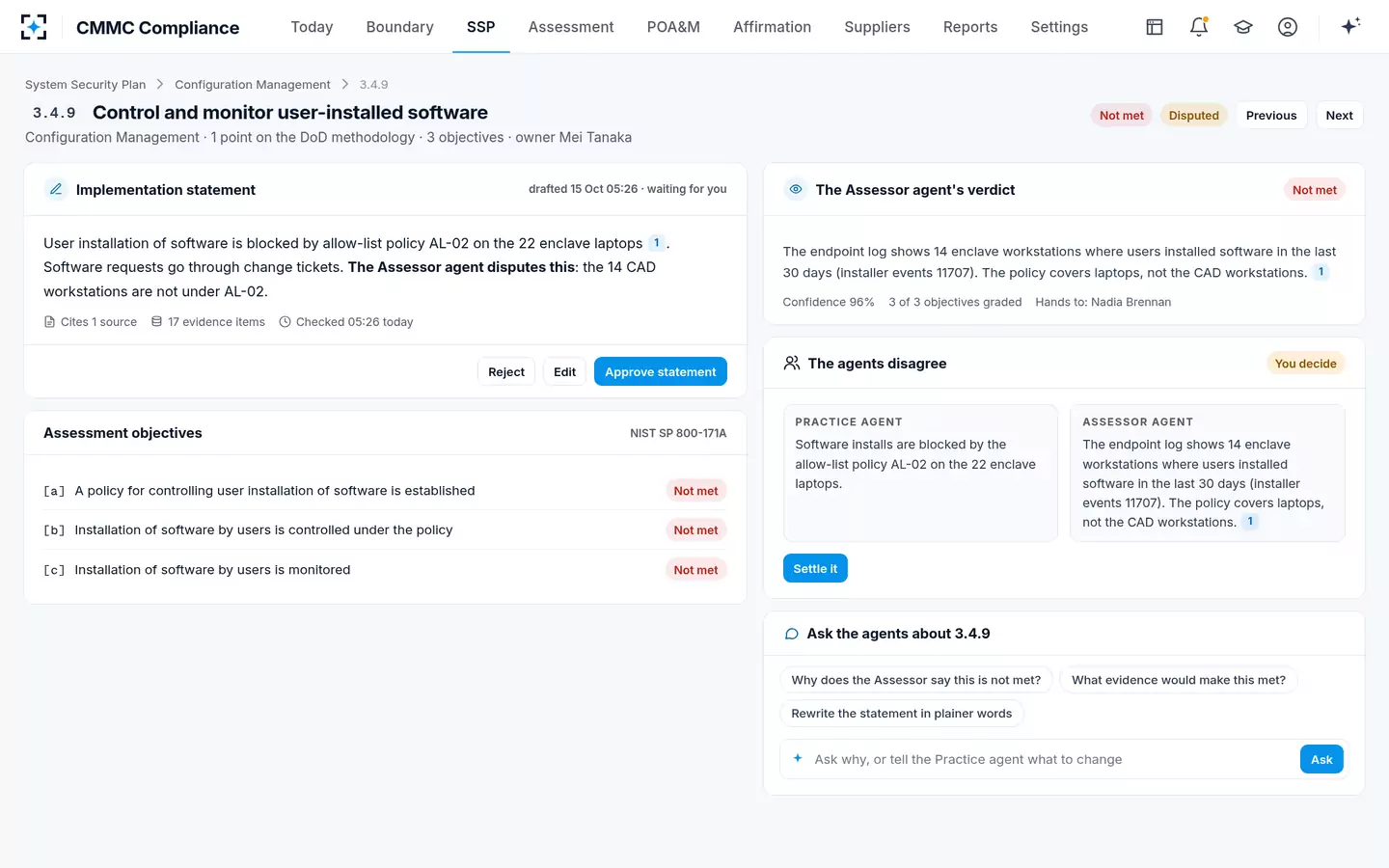Choose 'Rewrite the statement in plainer words'

pyautogui.click(x=902, y=714)
